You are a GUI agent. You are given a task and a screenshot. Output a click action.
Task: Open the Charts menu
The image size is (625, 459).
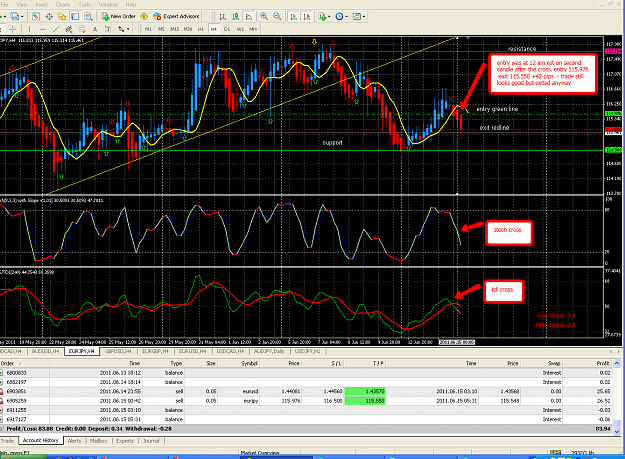pos(63,4)
